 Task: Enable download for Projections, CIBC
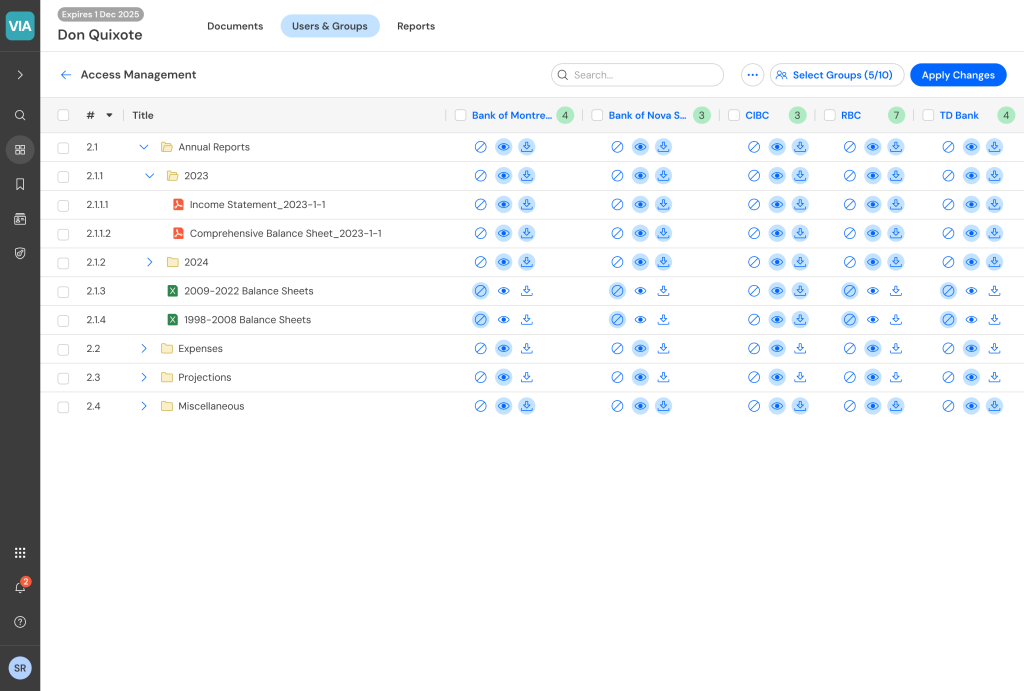point(800,377)
